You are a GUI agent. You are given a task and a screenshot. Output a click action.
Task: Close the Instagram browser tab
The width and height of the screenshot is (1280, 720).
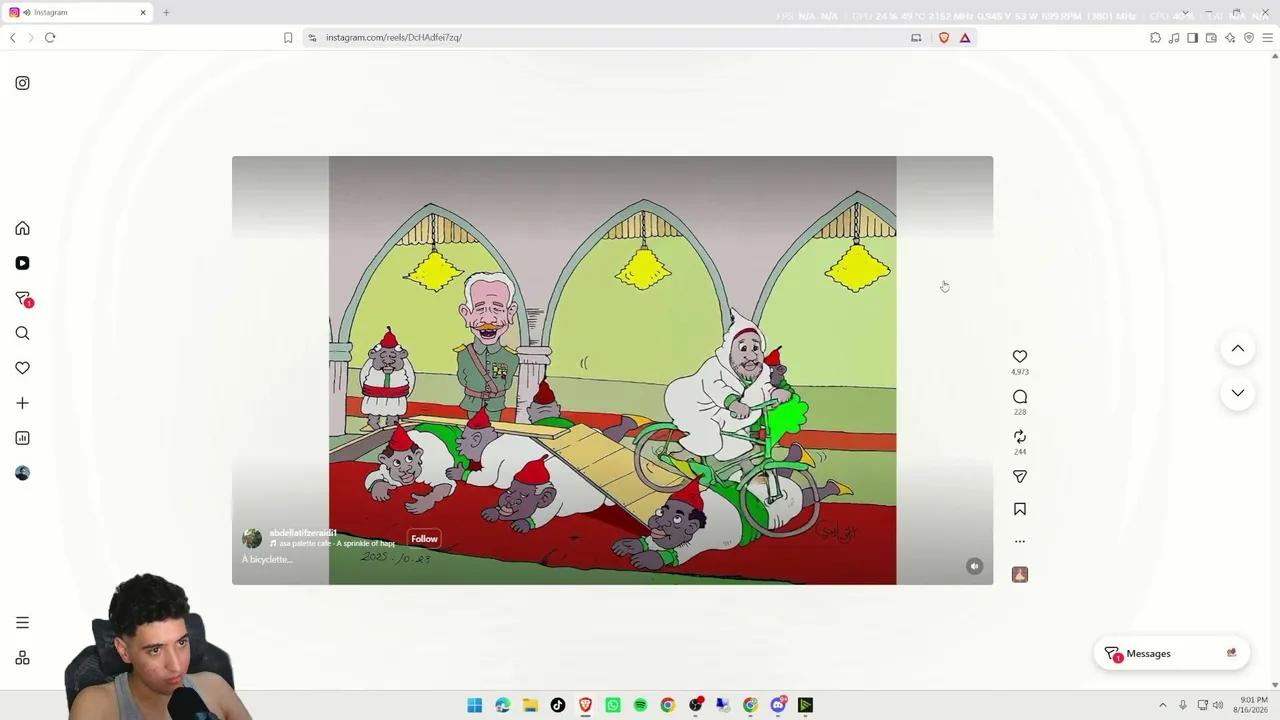(x=143, y=13)
